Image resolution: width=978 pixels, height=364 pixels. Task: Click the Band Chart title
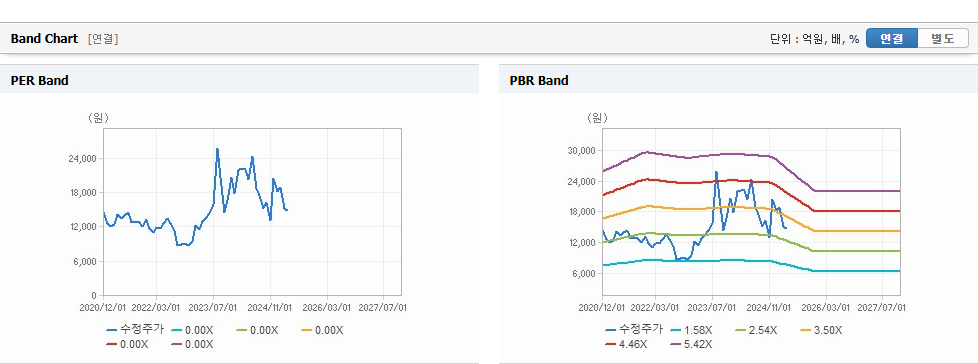click(44, 39)
